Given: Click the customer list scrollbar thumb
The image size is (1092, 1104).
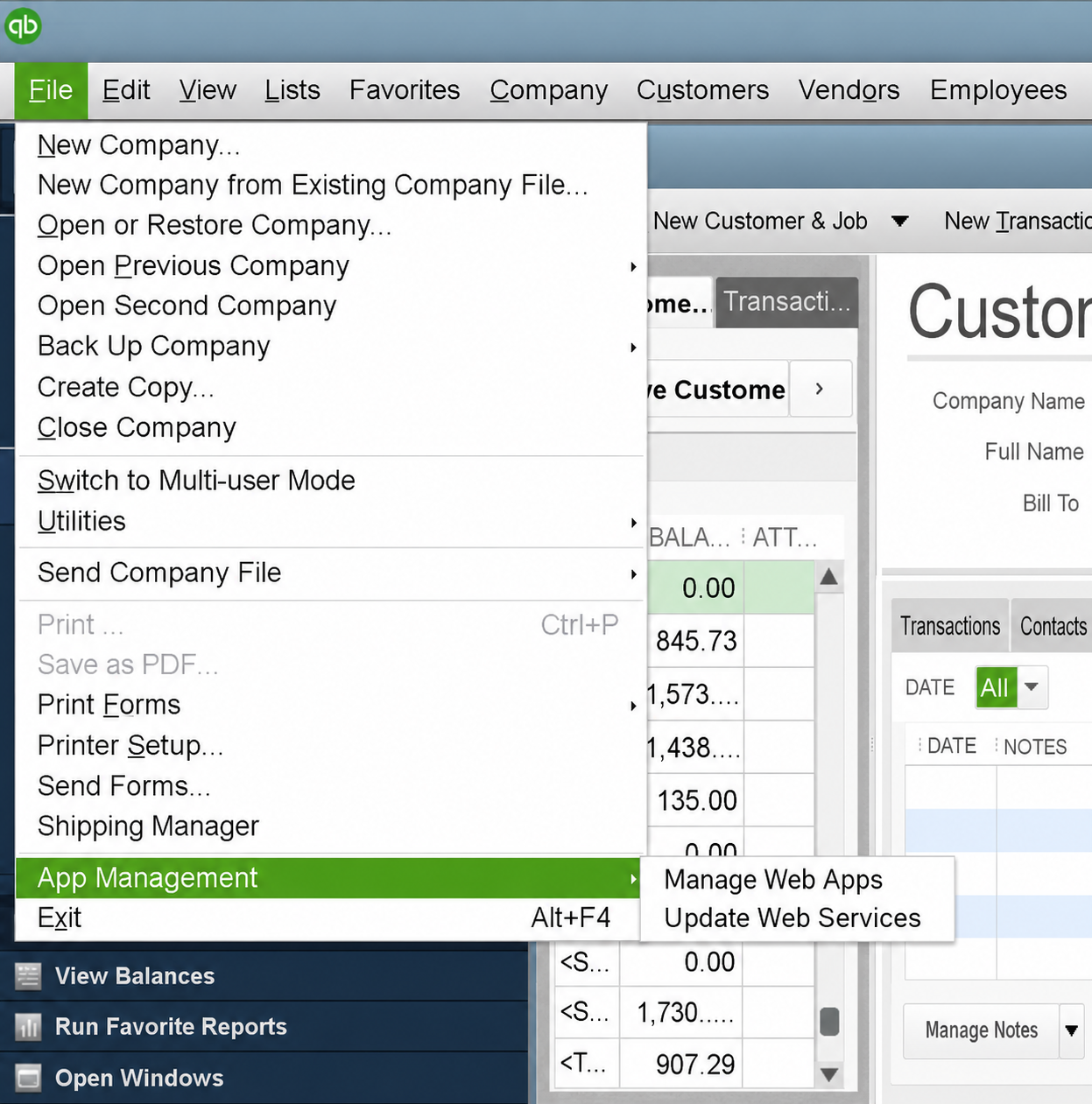Looking at the screenshot, I should [x=829, y=1022].
